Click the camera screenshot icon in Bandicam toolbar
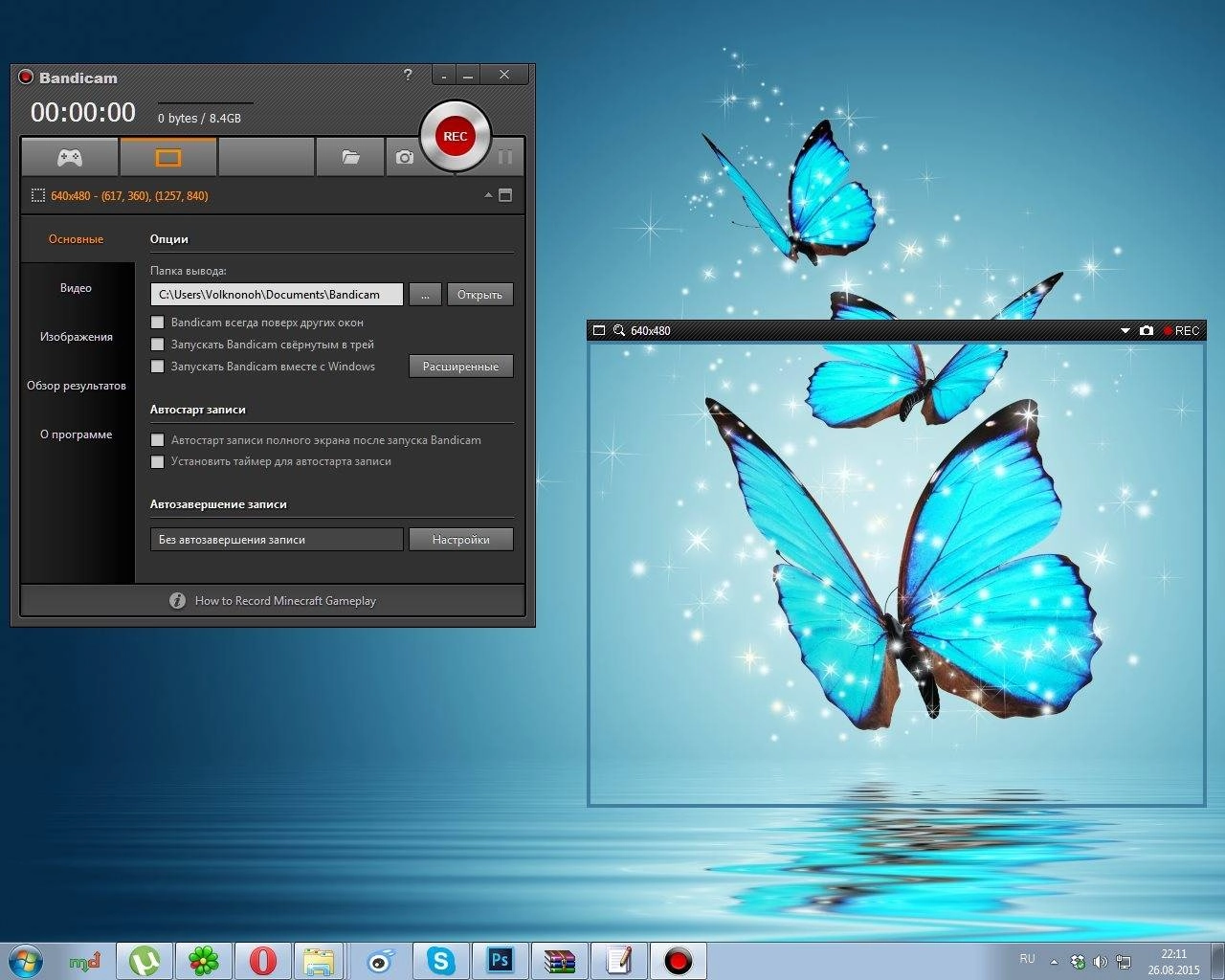The height and width of the screenshot is (980, 1225). pyautogui.click(x=405, y=157)
